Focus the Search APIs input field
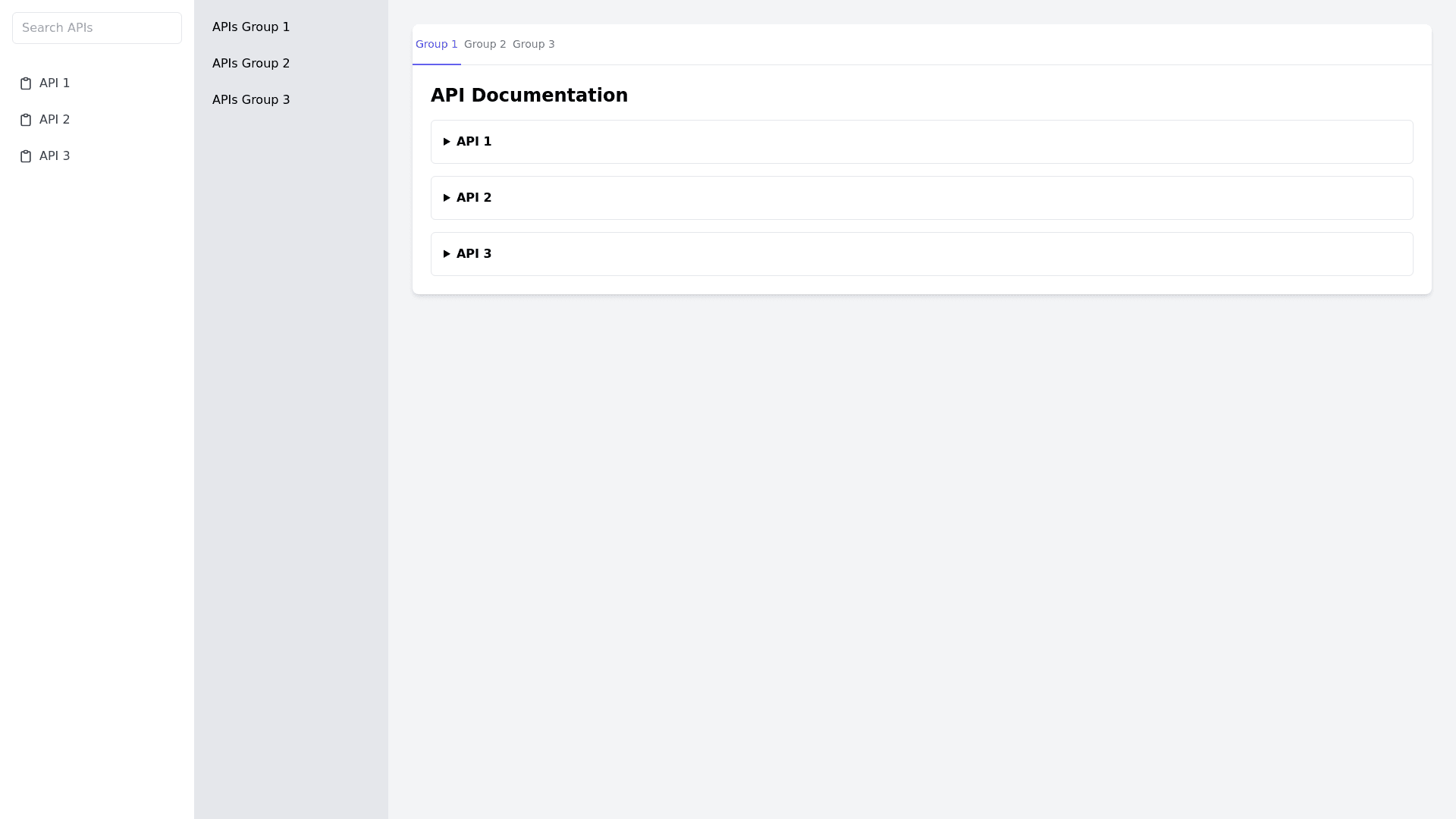This screenshot has width=1456, height=819. click(97, 28)
